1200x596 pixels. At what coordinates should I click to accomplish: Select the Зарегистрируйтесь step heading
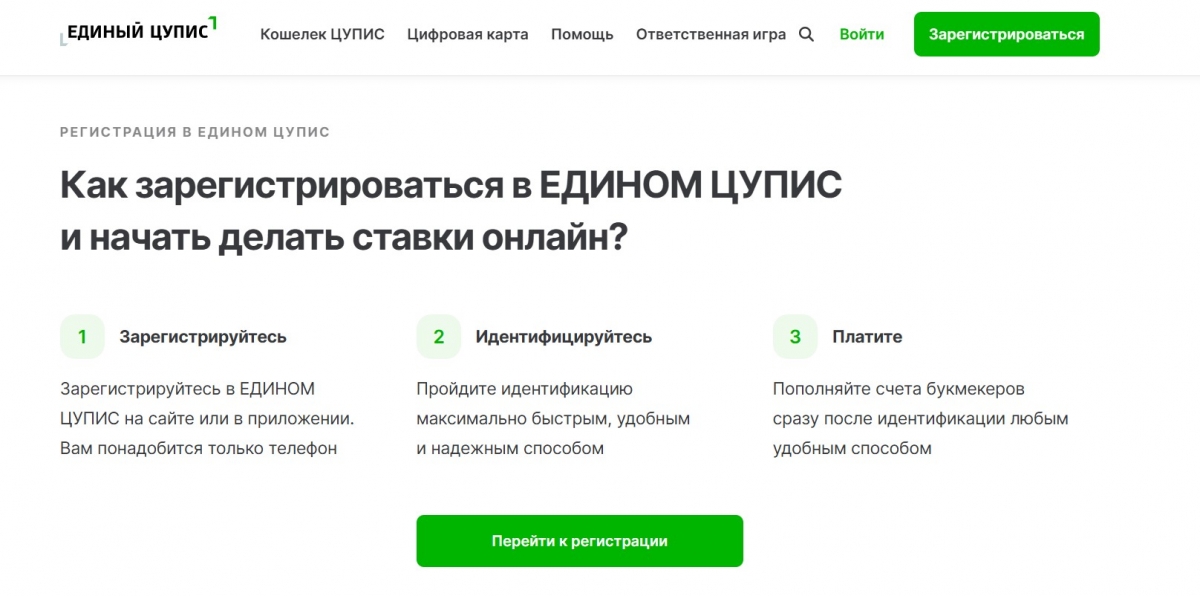tap(203, 337)
